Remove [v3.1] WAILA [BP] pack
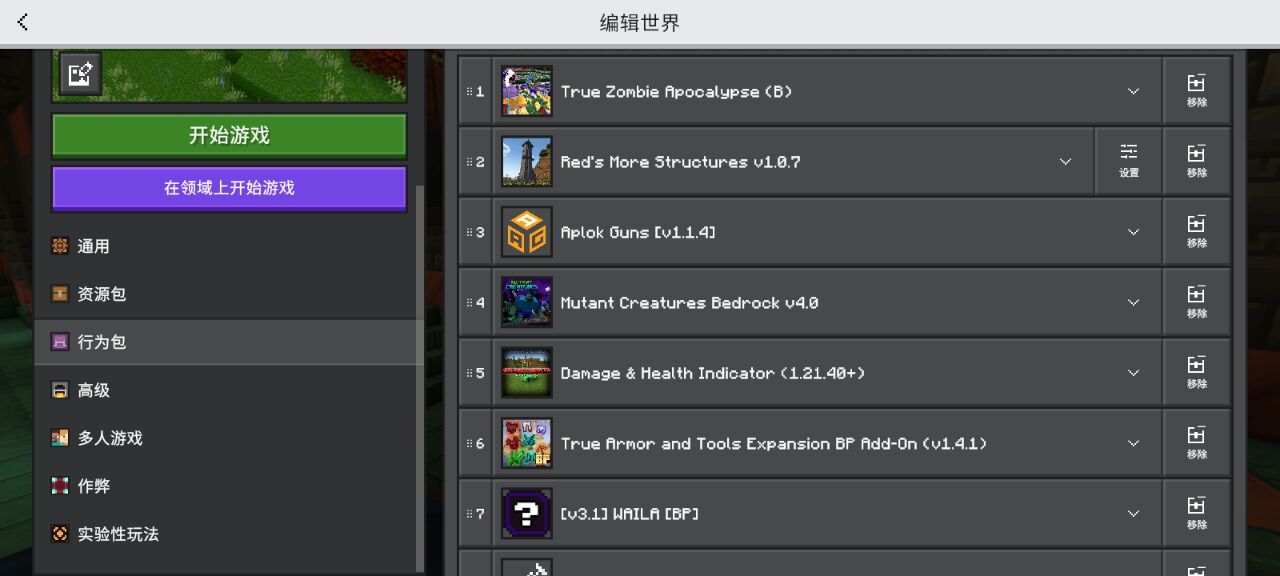This screenshot has height=576, width=1280. coord(1197,514)
